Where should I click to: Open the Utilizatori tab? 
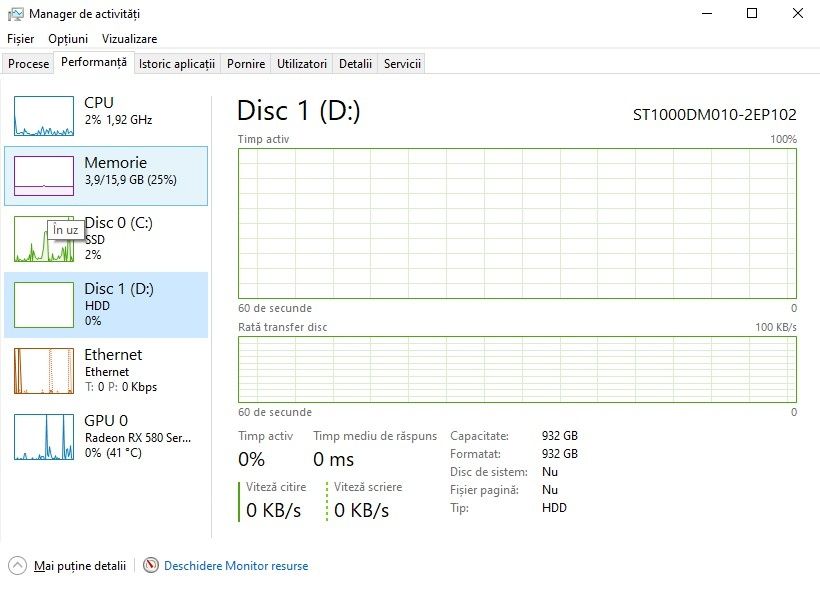(302, 64)
